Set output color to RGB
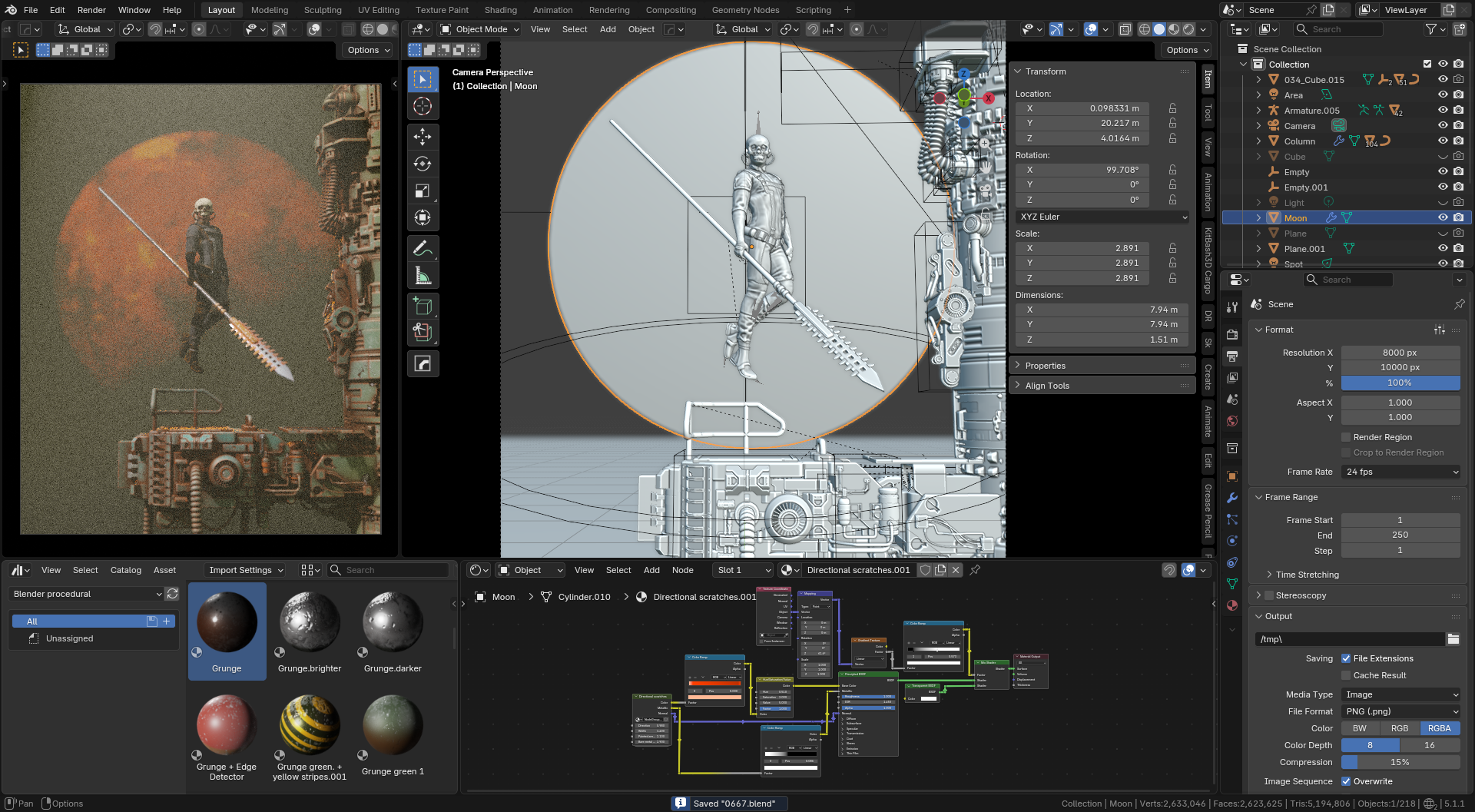 pyautogui.click(x=1400, y=728)
